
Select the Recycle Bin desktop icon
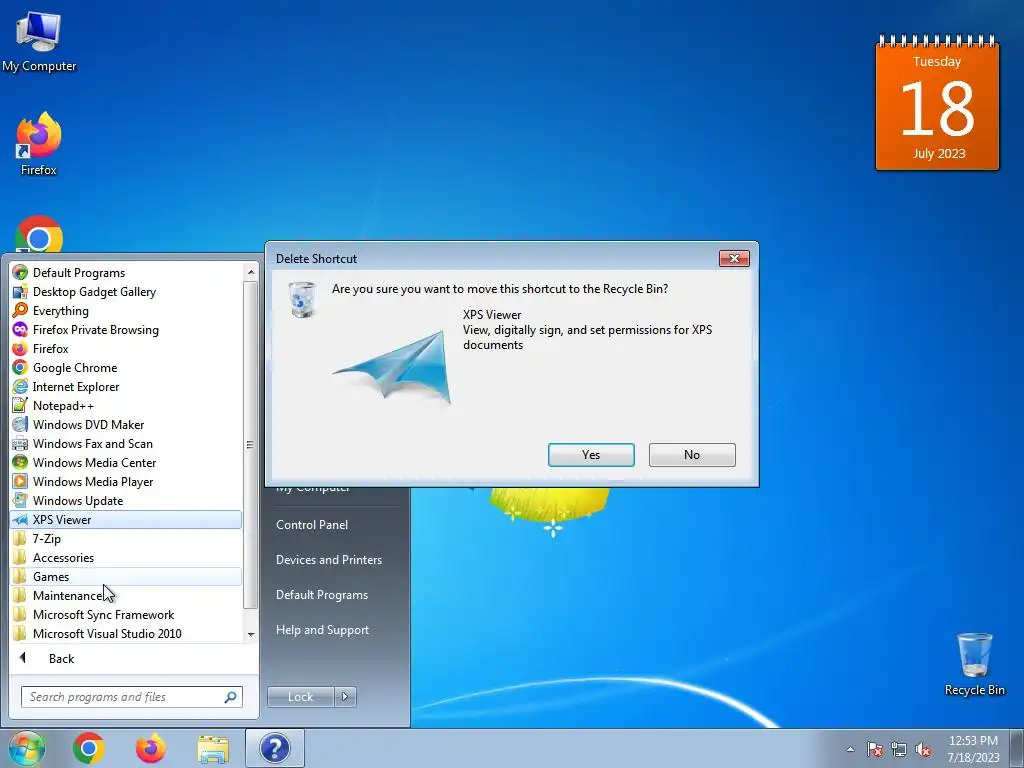pos(974,664)
